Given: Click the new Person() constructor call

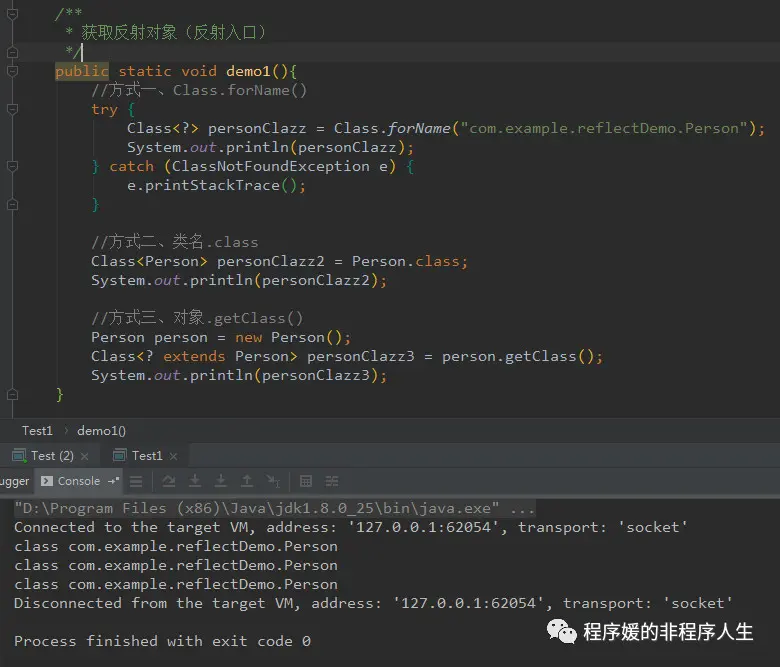Looking at the screenshot, I should (x=289, y=337).
